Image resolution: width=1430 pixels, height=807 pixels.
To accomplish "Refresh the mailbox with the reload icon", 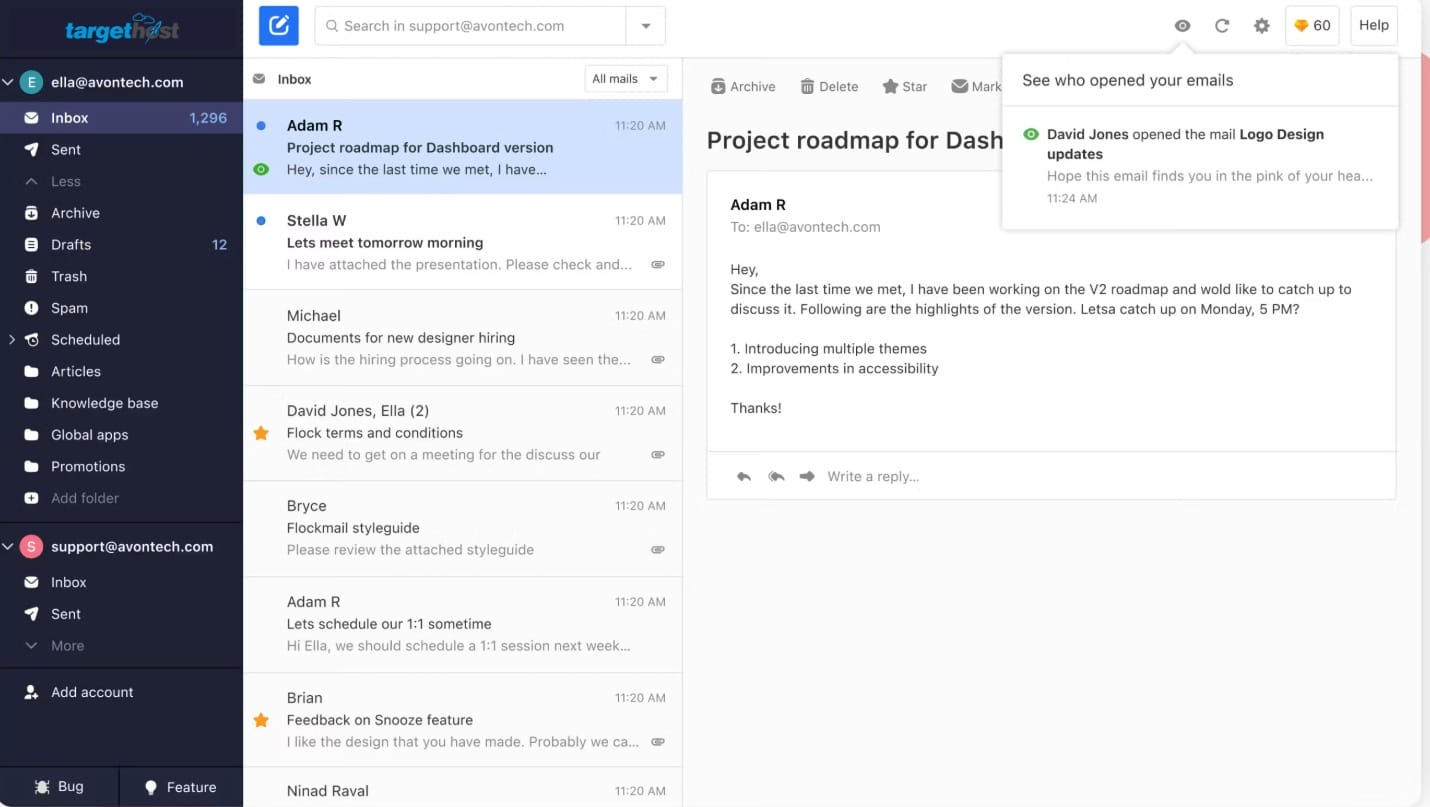I will click(x=1222, y=26).
